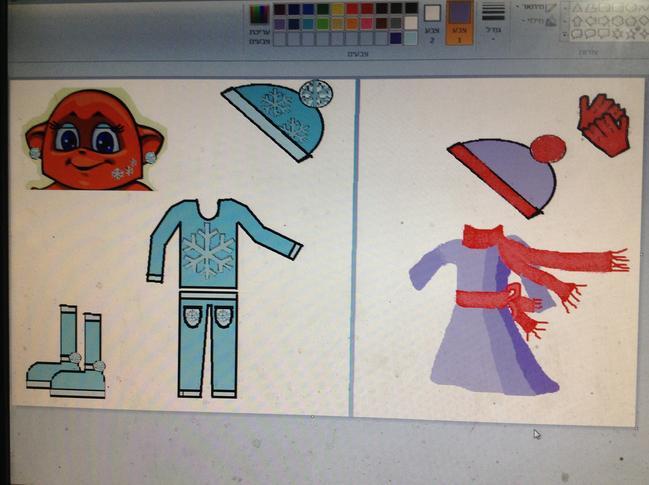This screenshot has width=649, height=485.
Task: Click the red glove on the canvas
Action: [603, 126]
